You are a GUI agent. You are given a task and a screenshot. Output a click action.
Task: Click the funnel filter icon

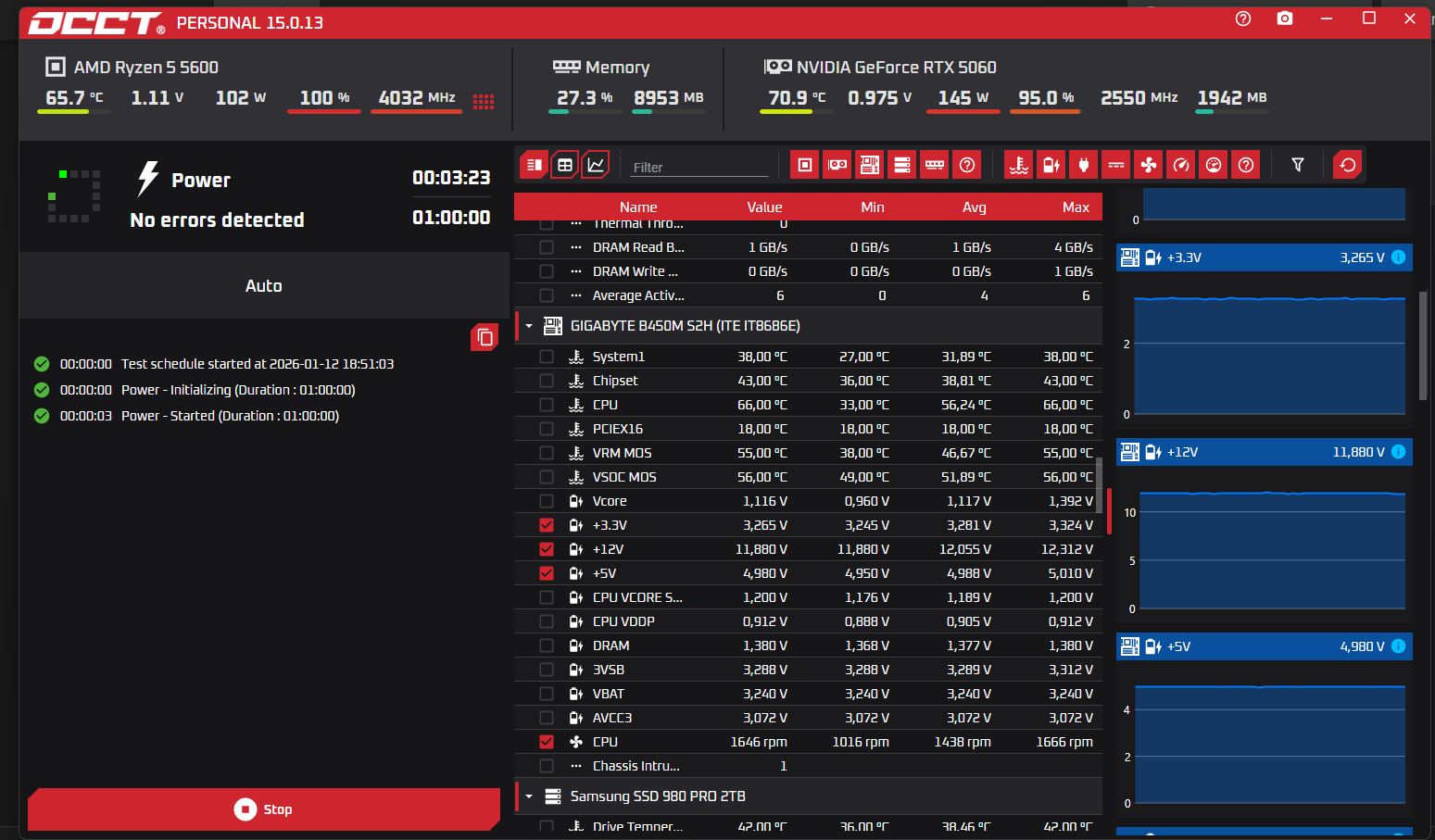[1298, 165]
